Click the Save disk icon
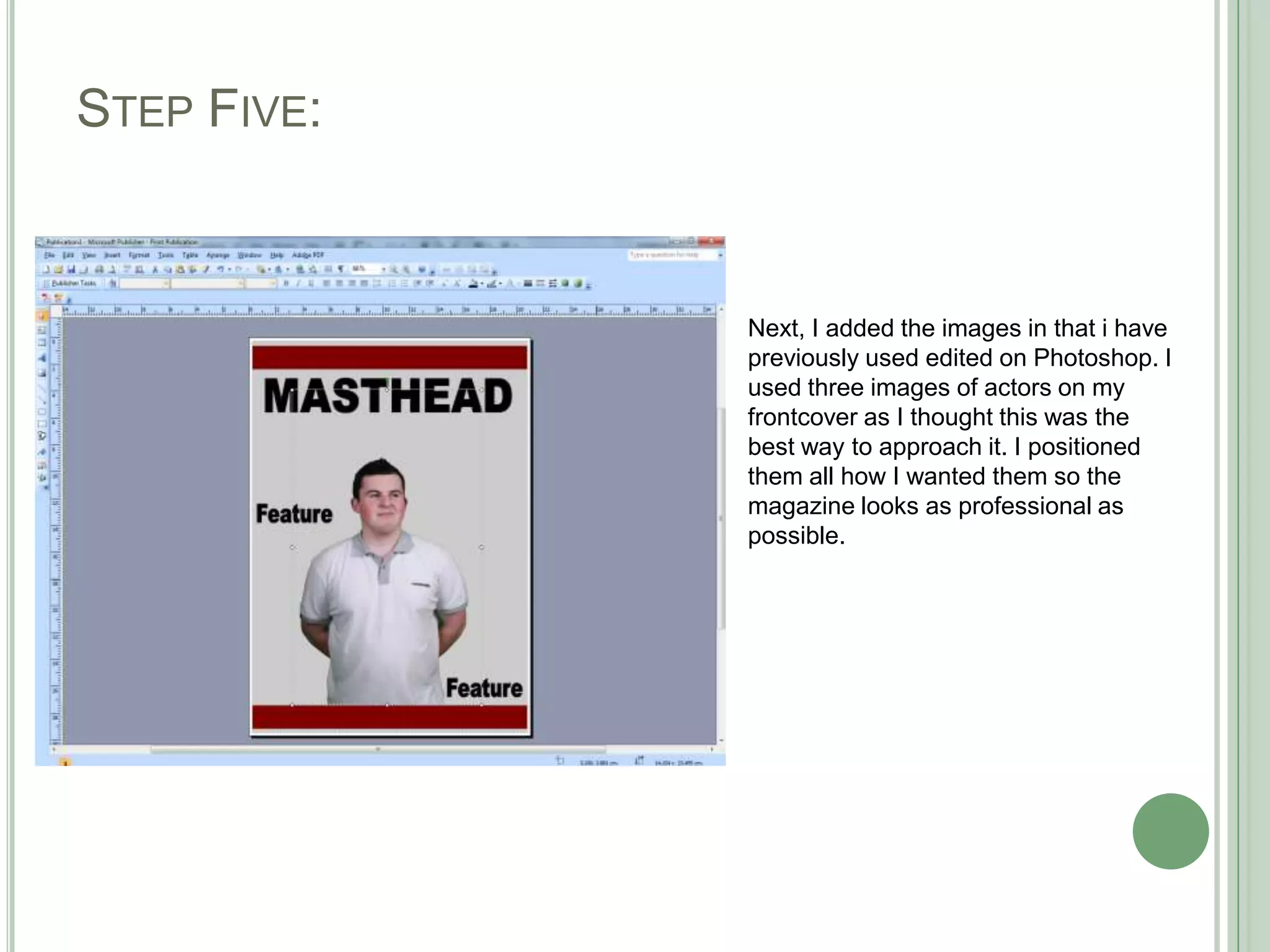This screenshot has height=952, width=1270. [71, 270]
